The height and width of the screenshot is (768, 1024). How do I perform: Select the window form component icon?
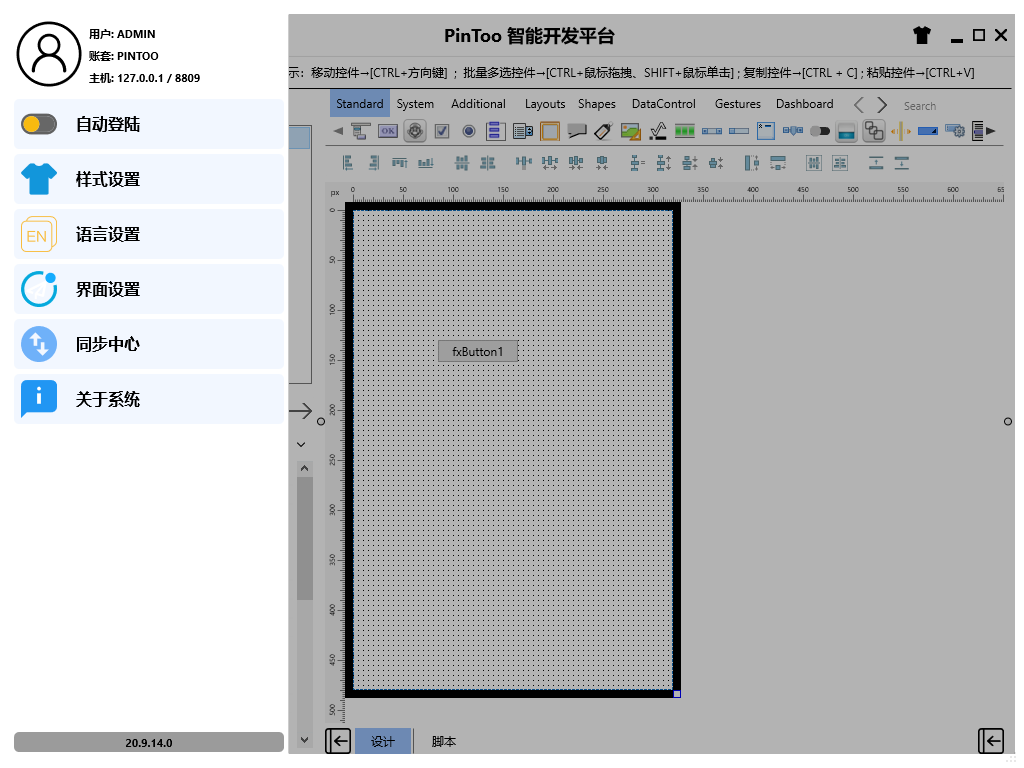[765, 131]
